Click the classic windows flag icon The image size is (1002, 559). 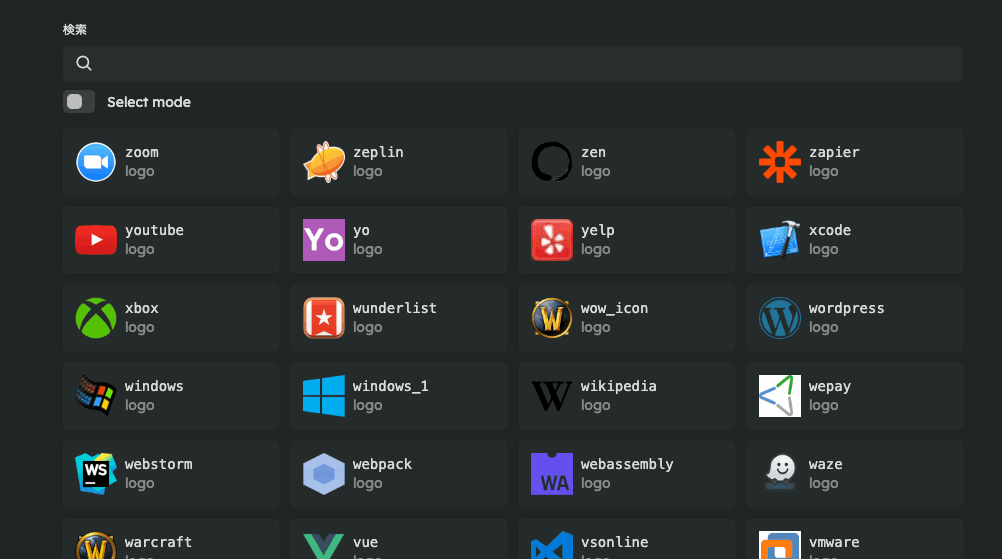[x=96, y=396]
